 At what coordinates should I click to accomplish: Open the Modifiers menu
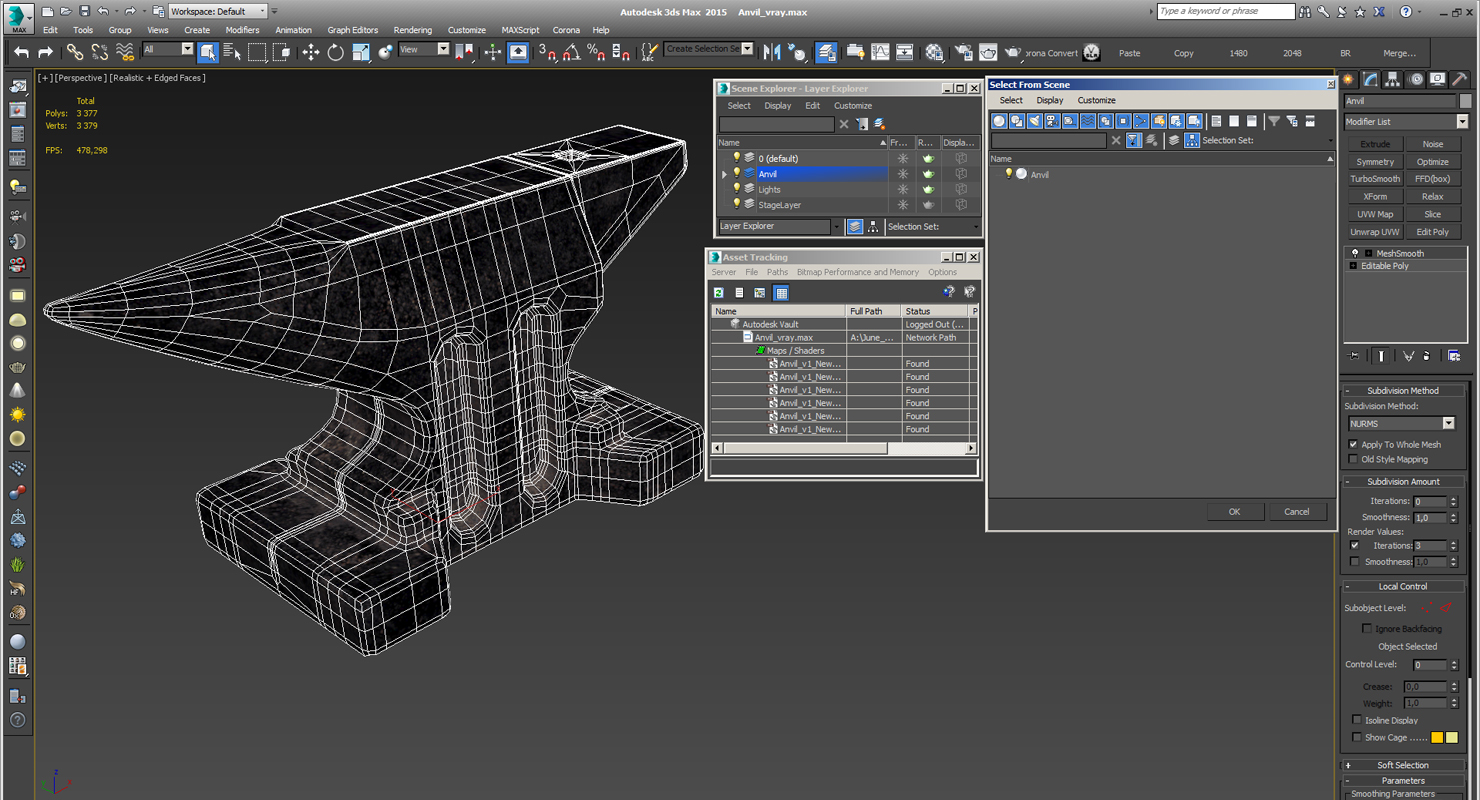pos(242,30)
